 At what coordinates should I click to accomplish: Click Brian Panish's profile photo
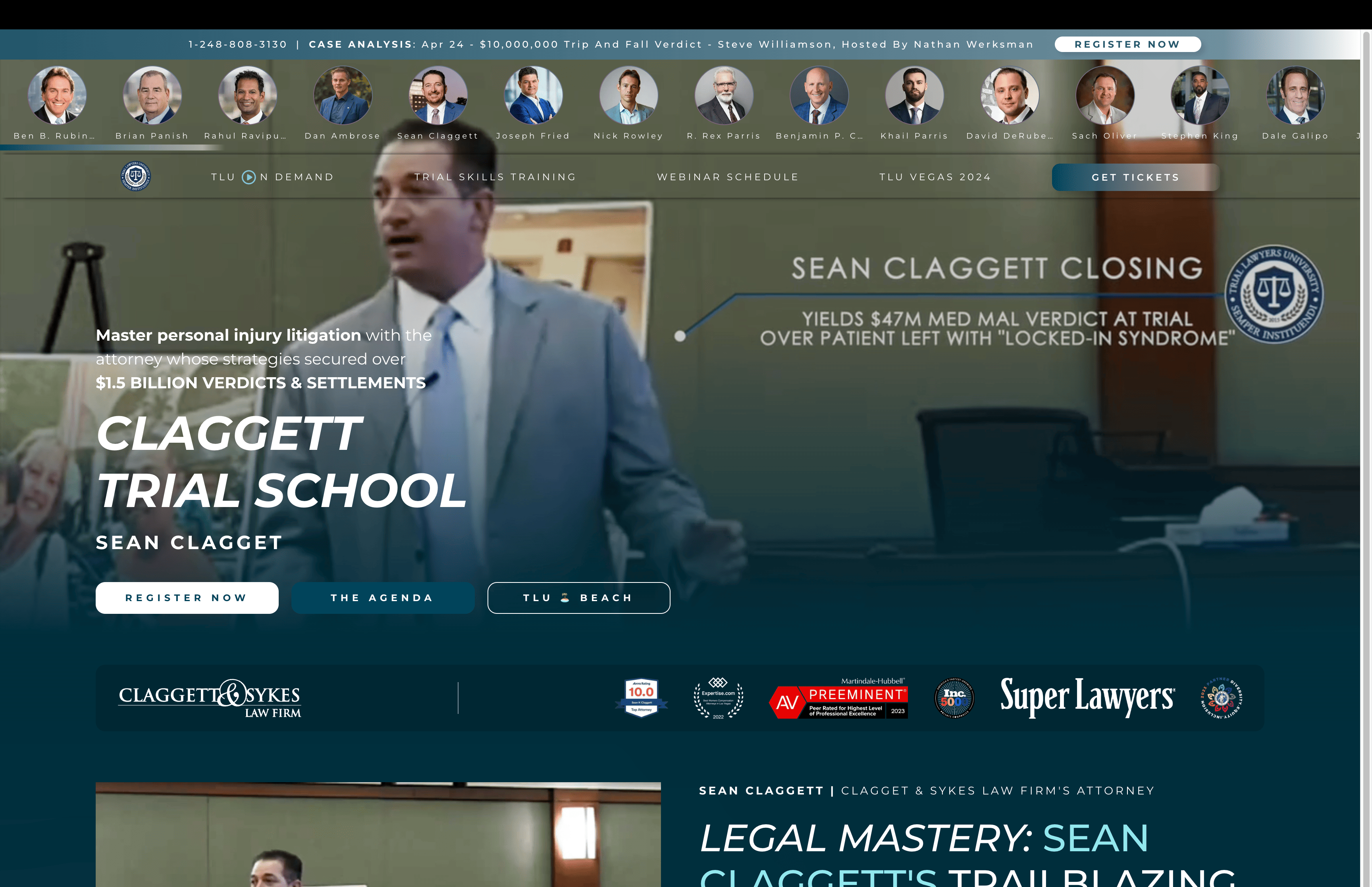coord(151,96)
